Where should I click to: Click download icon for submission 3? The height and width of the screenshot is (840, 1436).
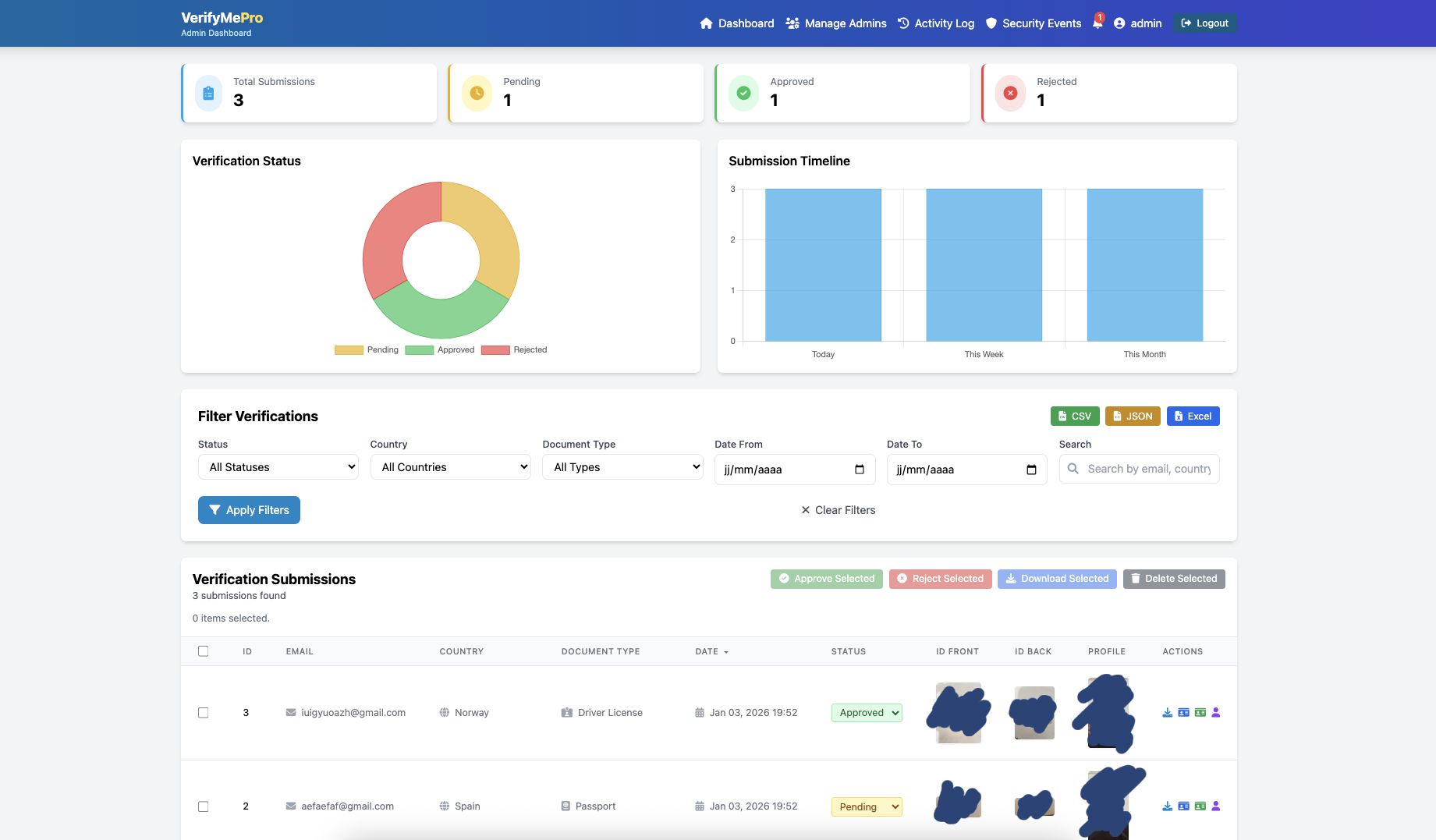pyautogui.click(x=1167, y=712)
